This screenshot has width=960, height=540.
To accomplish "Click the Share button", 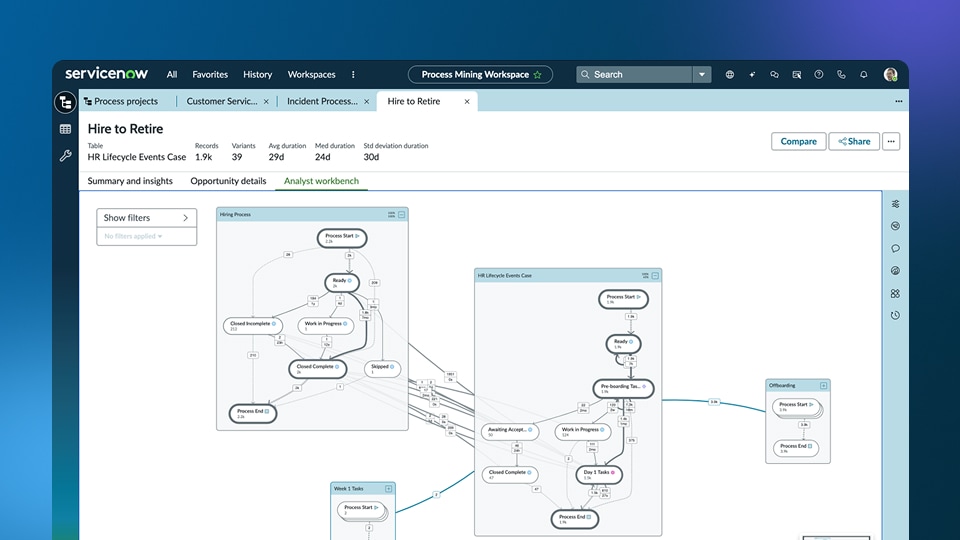I will click(x=854, y=141).
